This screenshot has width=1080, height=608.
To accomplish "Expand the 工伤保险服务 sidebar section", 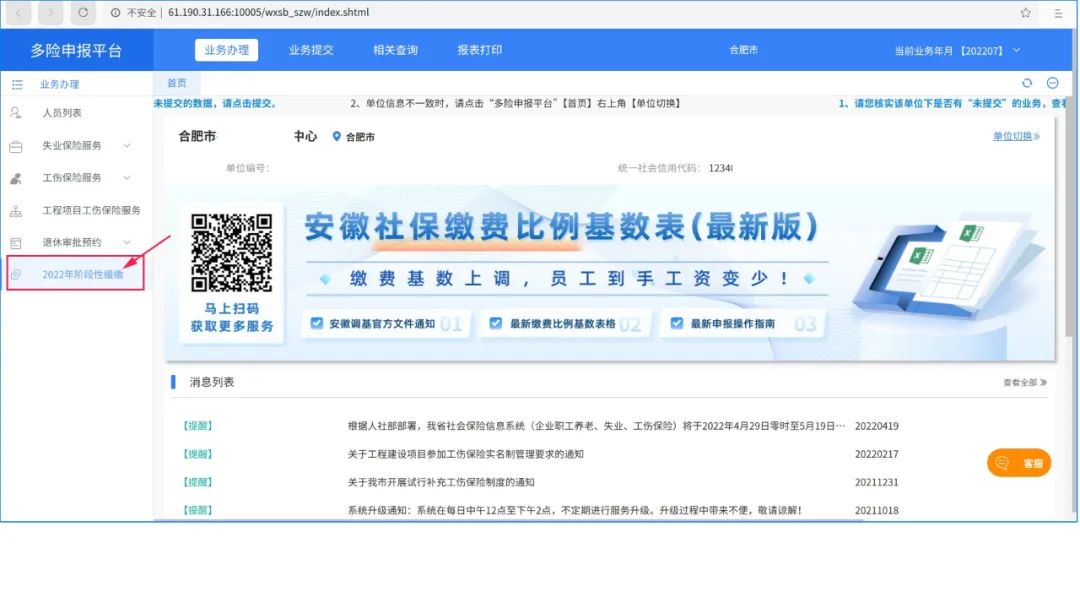I will pos(127,176).
